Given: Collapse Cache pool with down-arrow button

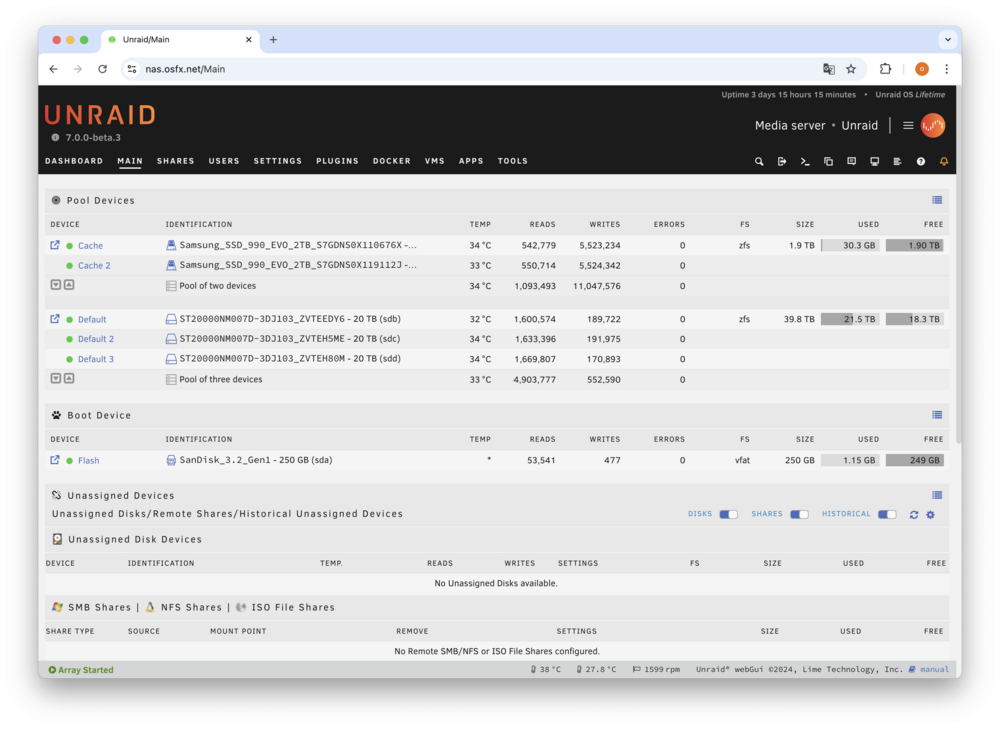Looking at the screenshot, I should click(x=55, y=285).
